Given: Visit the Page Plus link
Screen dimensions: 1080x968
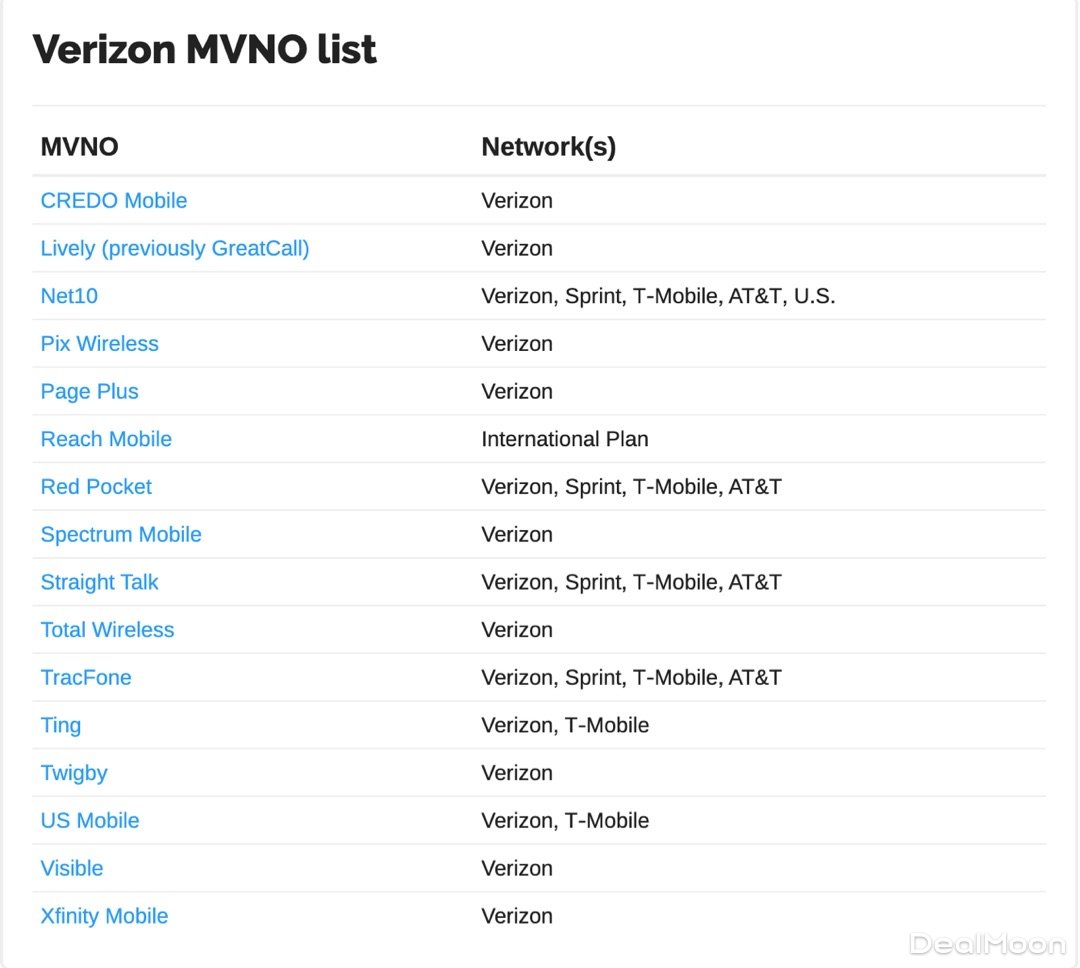Looking at the screenshot, I should [89, 392].
